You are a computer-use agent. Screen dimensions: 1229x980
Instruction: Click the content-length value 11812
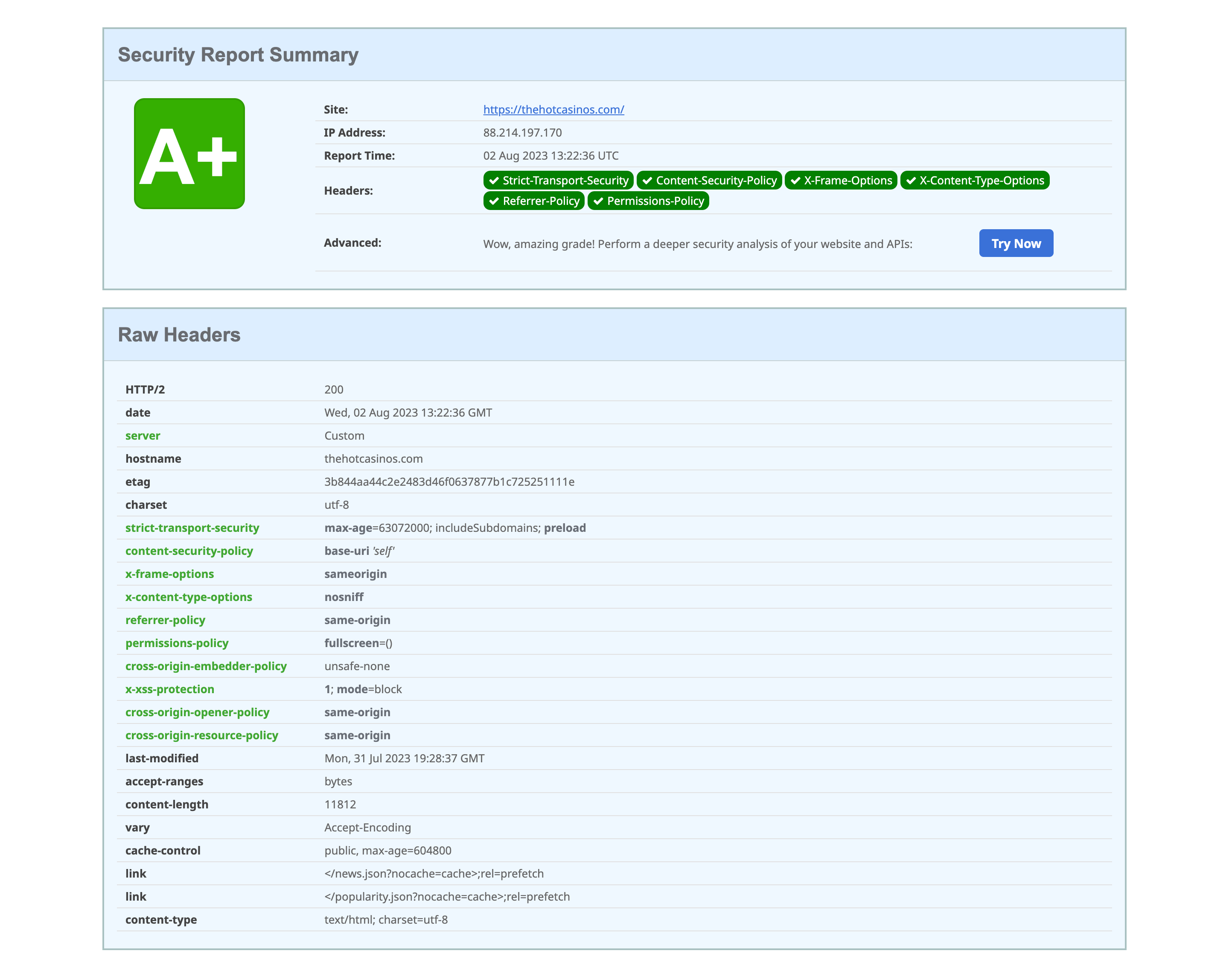(340, 805)
